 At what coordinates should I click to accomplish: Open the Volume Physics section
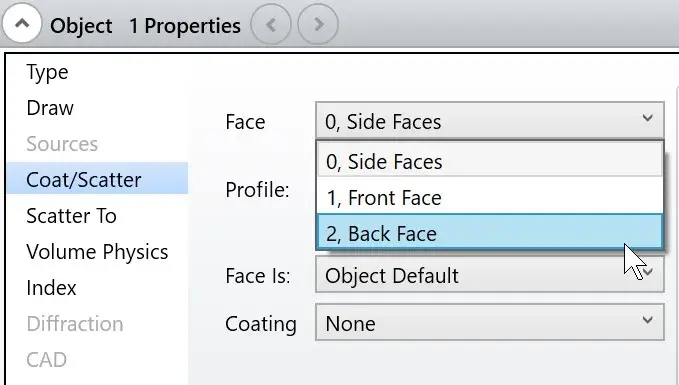[x=97, y=252]
